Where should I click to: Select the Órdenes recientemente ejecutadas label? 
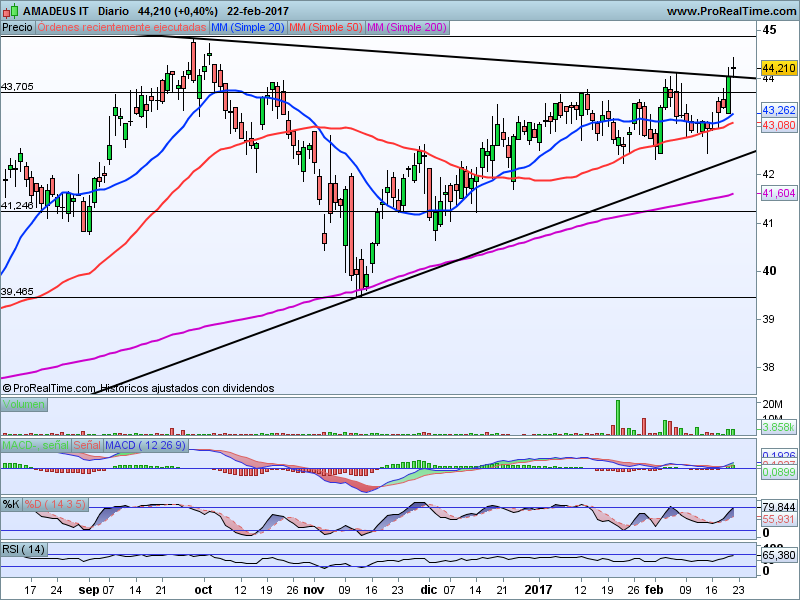click(x=122, y=28)
